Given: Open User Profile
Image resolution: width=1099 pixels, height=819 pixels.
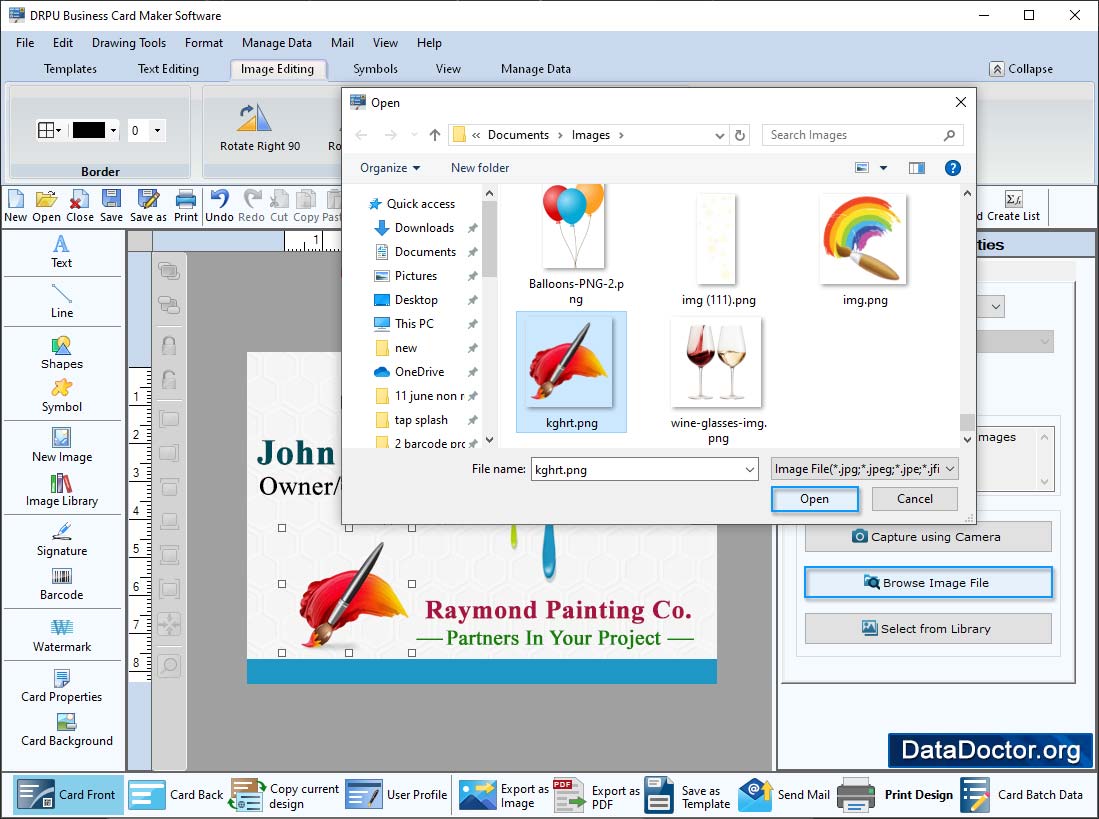Looking at the screenshot, I should [x=397, y=794].
